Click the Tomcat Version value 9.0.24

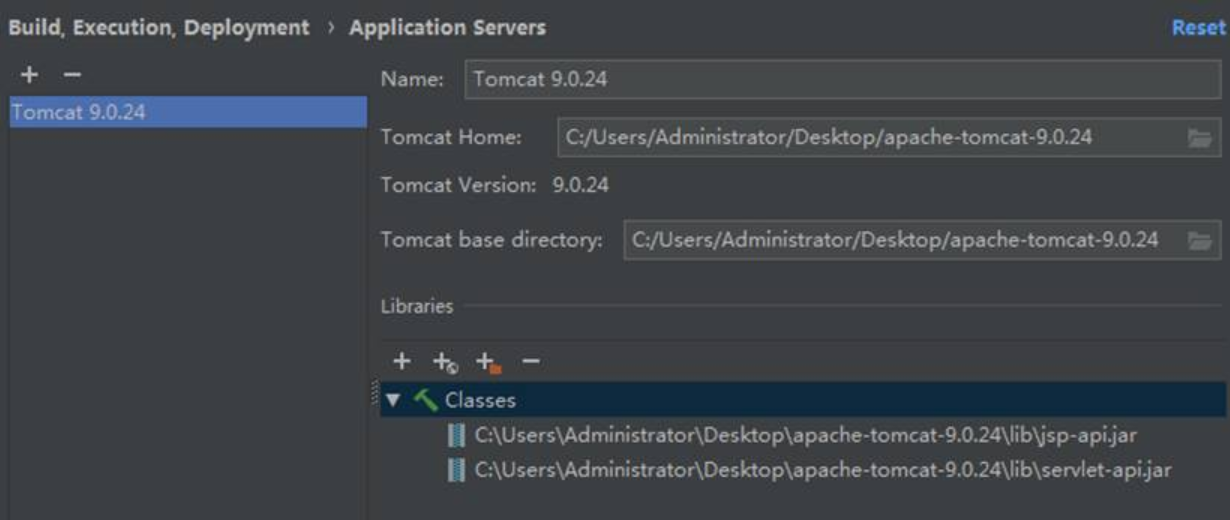point(580,185)
